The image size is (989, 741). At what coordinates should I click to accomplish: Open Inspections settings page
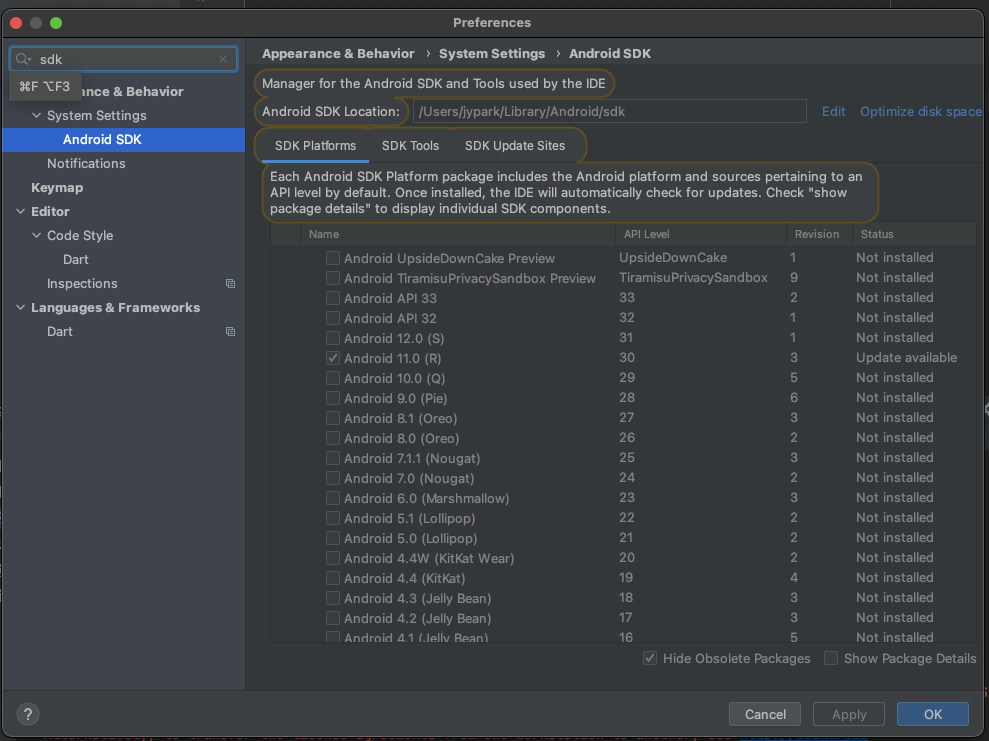tap(82, 283)
